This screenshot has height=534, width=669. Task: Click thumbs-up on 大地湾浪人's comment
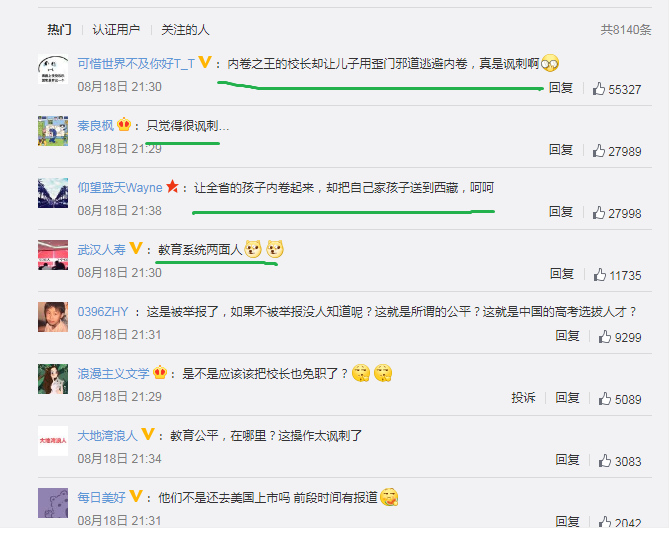point(605,461)
